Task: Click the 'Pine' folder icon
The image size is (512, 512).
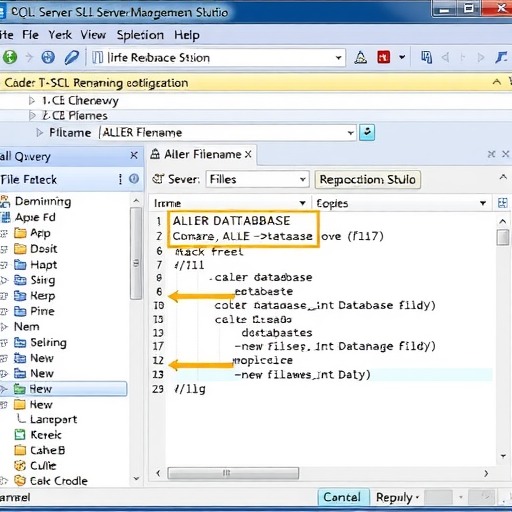Action: point(20,311)
